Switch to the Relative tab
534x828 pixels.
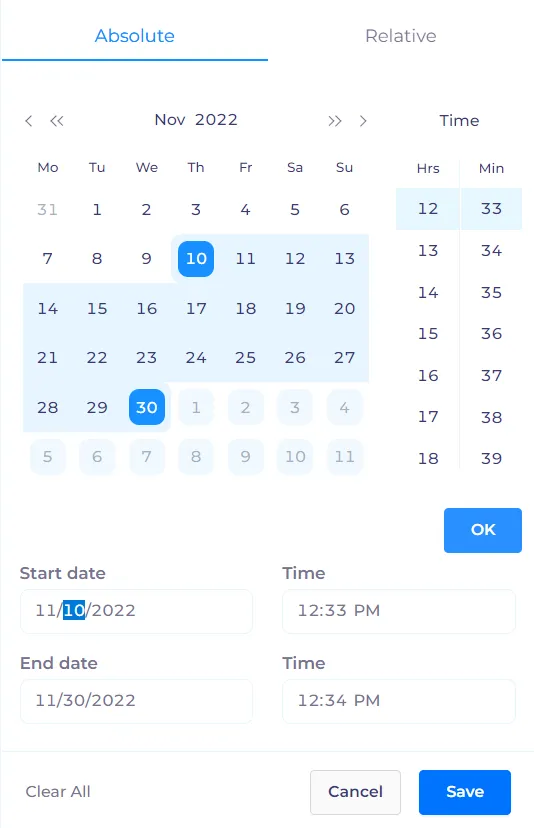[x=401, y=36]
